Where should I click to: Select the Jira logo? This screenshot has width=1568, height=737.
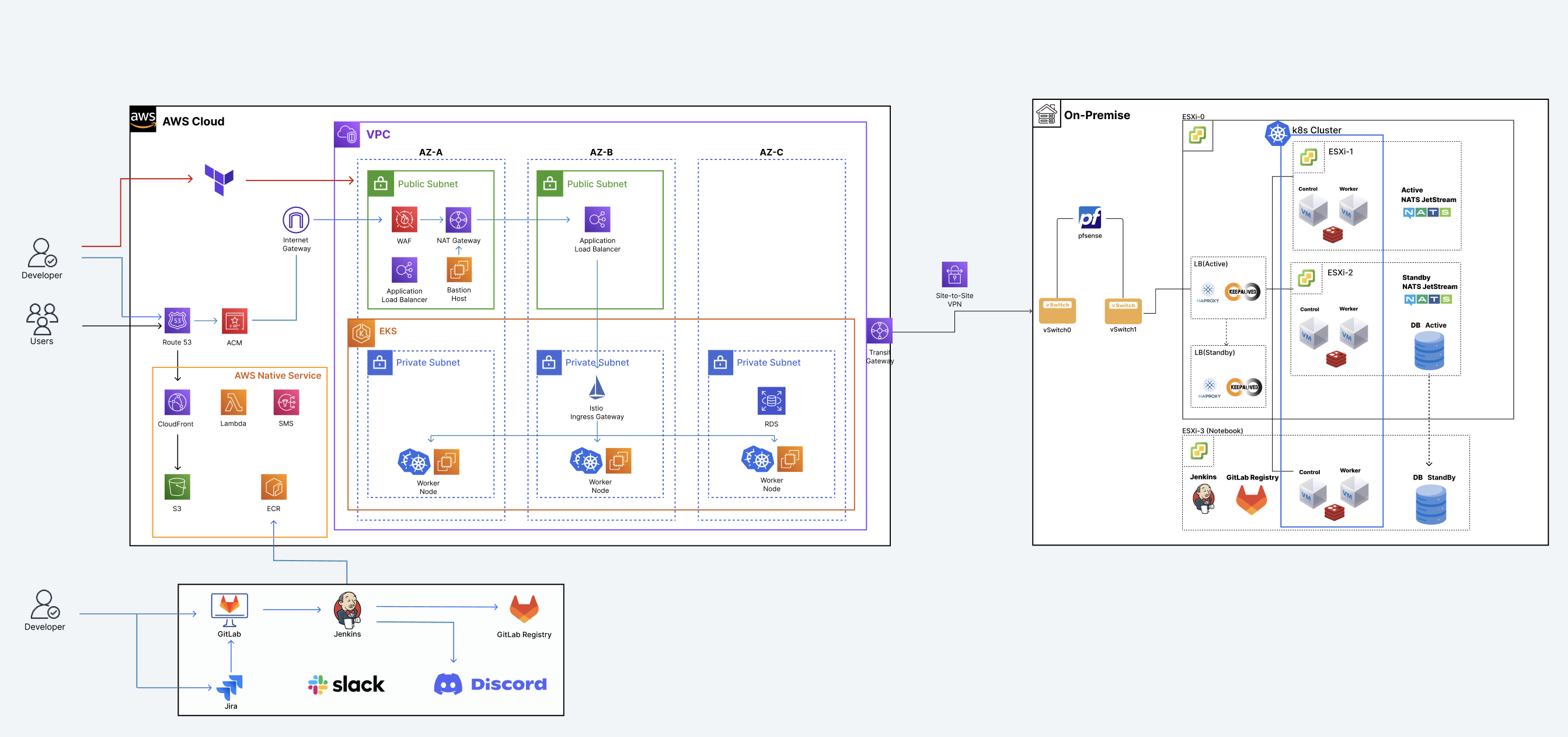click(230, 687)
